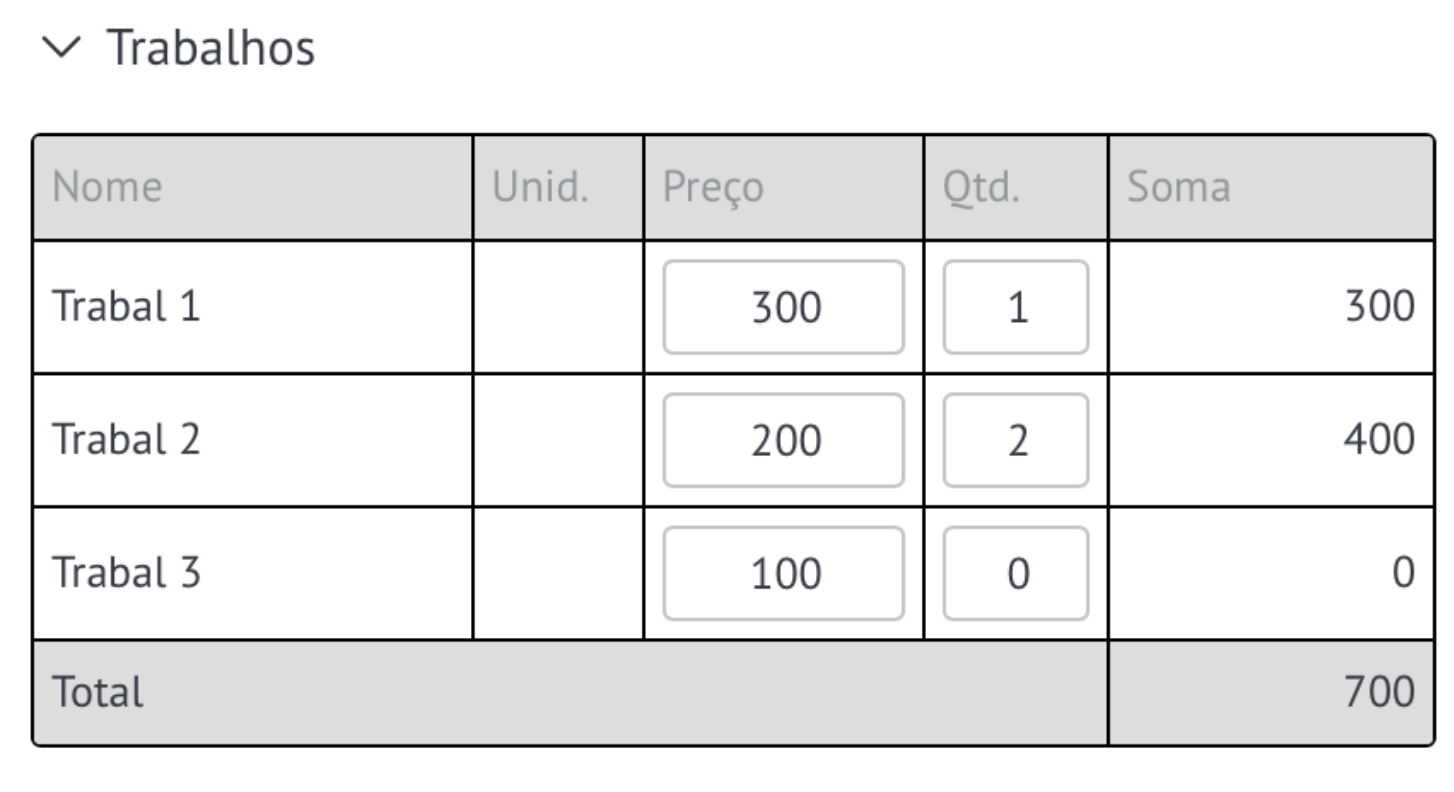Click the Total row label

pos(98,692)
